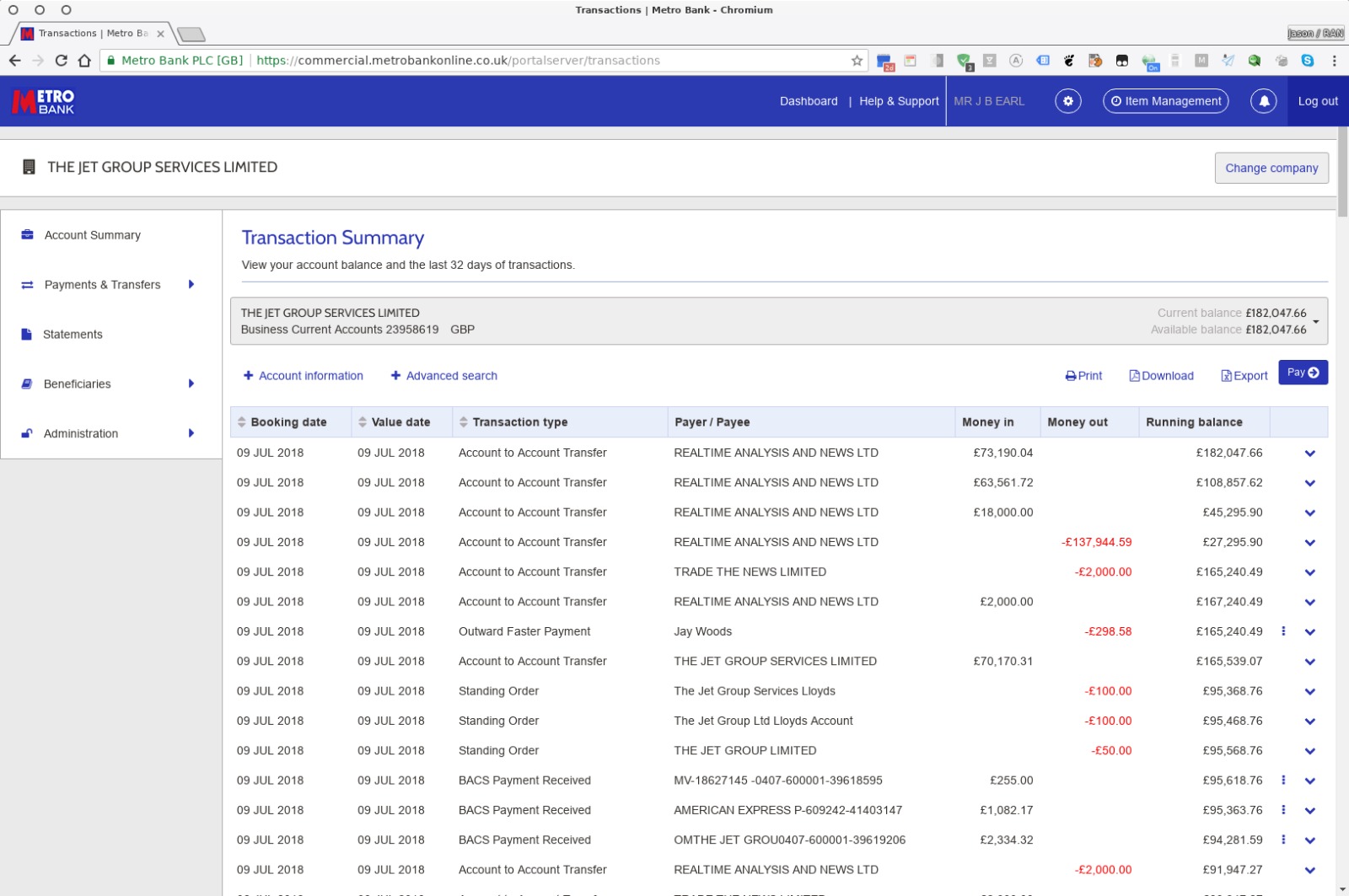This screenshot has height=896, width=1349.
Task: Open Statements in sidebar
Action: 73,335
